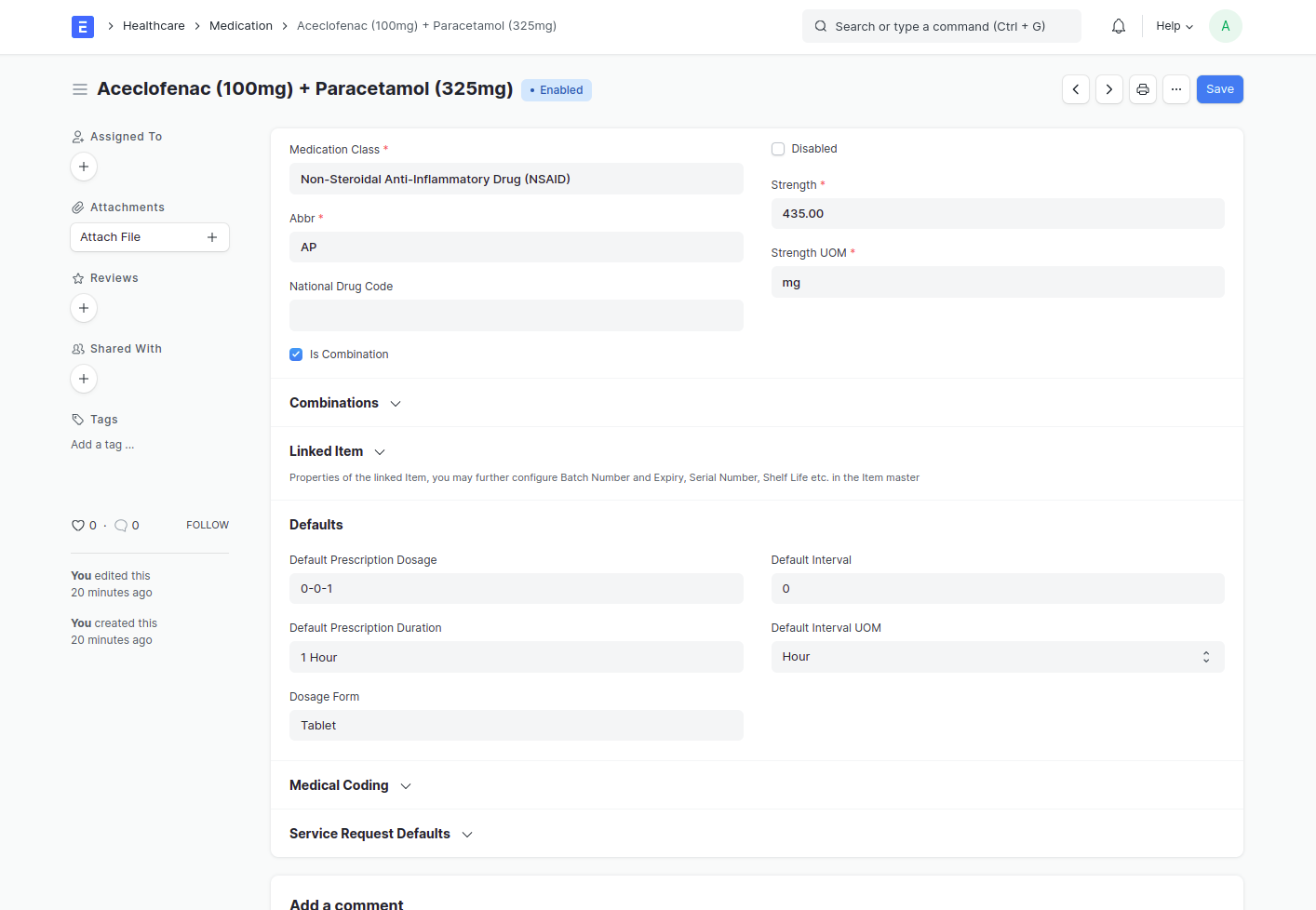
Task: Click into the National Drug Code field
Action: (x=517, y=315)
